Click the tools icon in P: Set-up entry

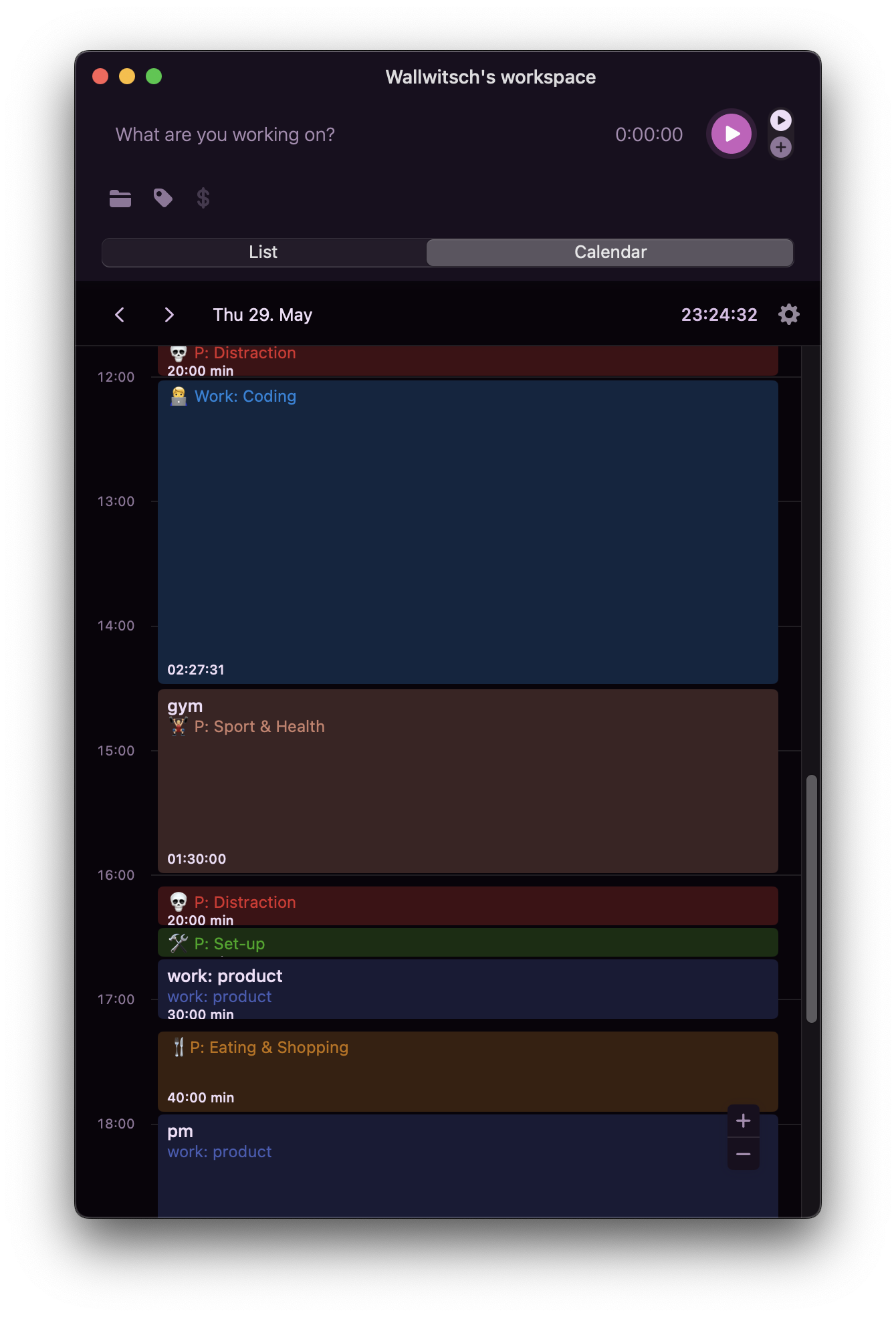(179, 943)
